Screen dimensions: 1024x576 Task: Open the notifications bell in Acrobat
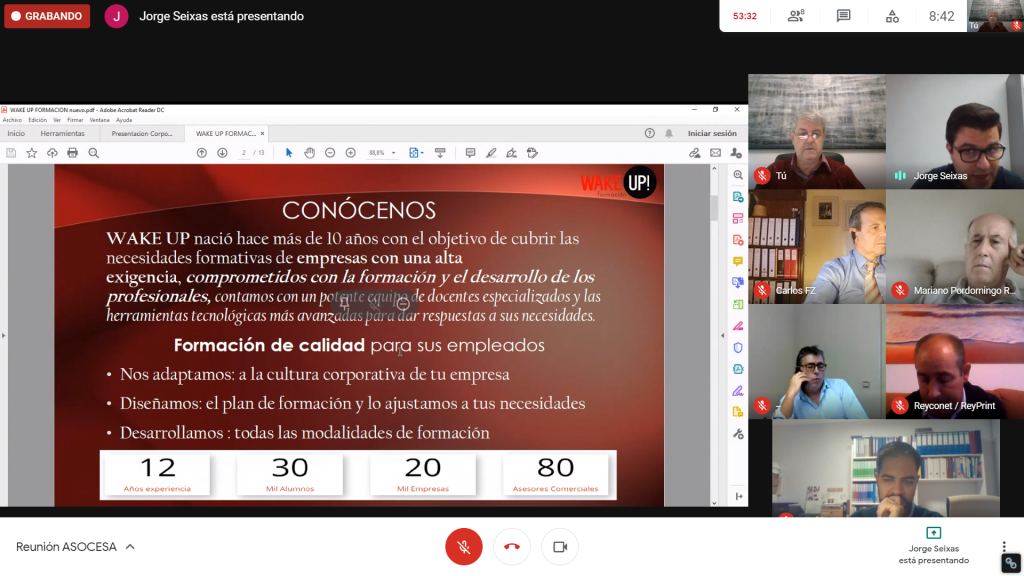pos(669,133)
